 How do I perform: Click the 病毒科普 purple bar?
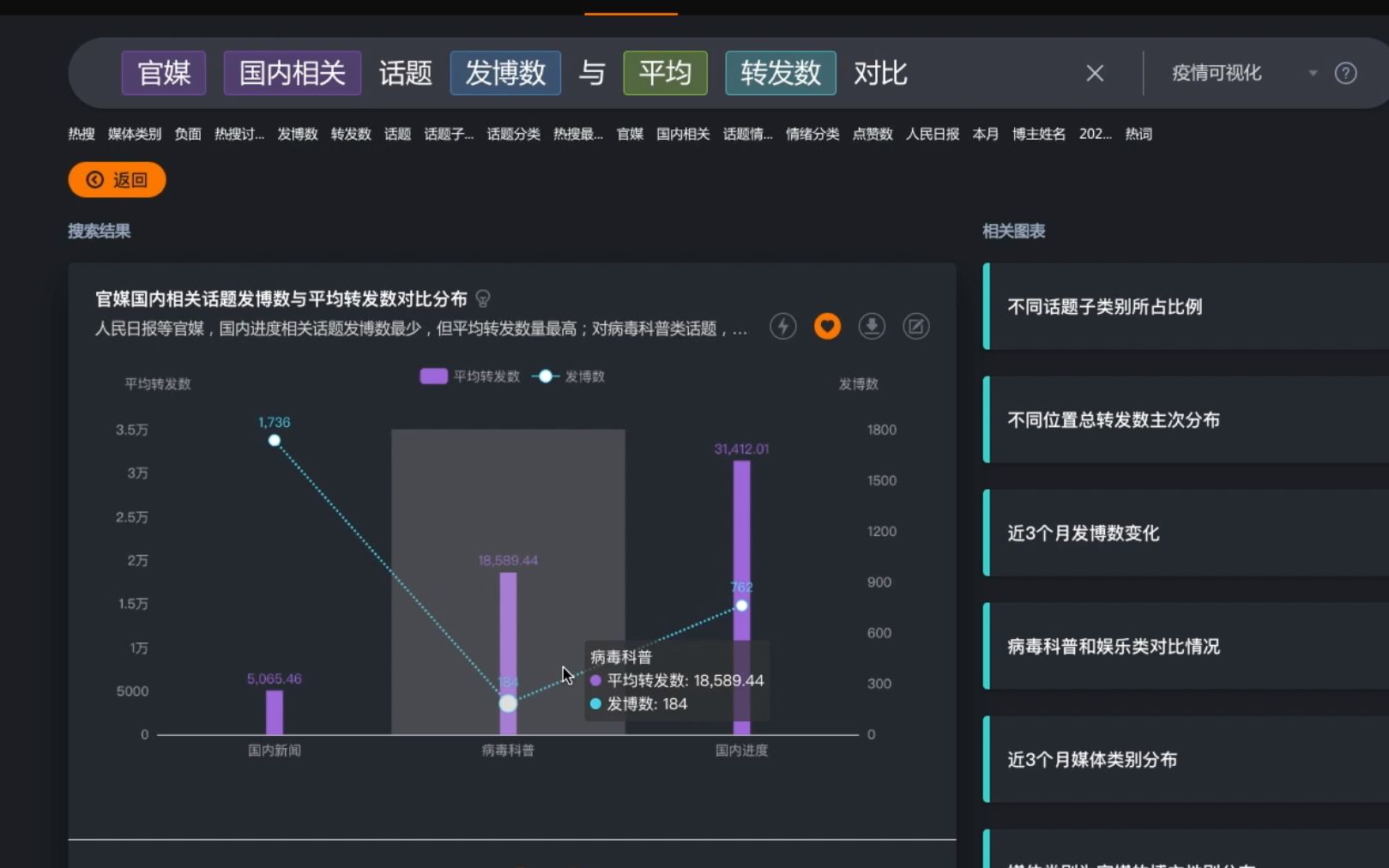pos(508,654)
